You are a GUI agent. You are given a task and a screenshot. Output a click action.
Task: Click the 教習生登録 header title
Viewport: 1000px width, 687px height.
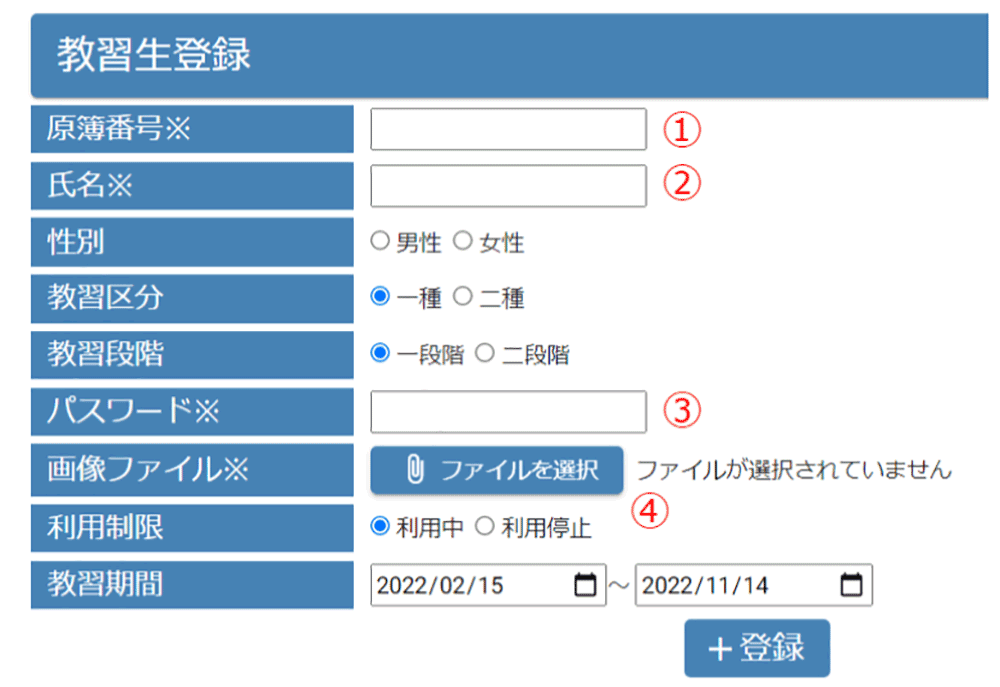[153, 55]
